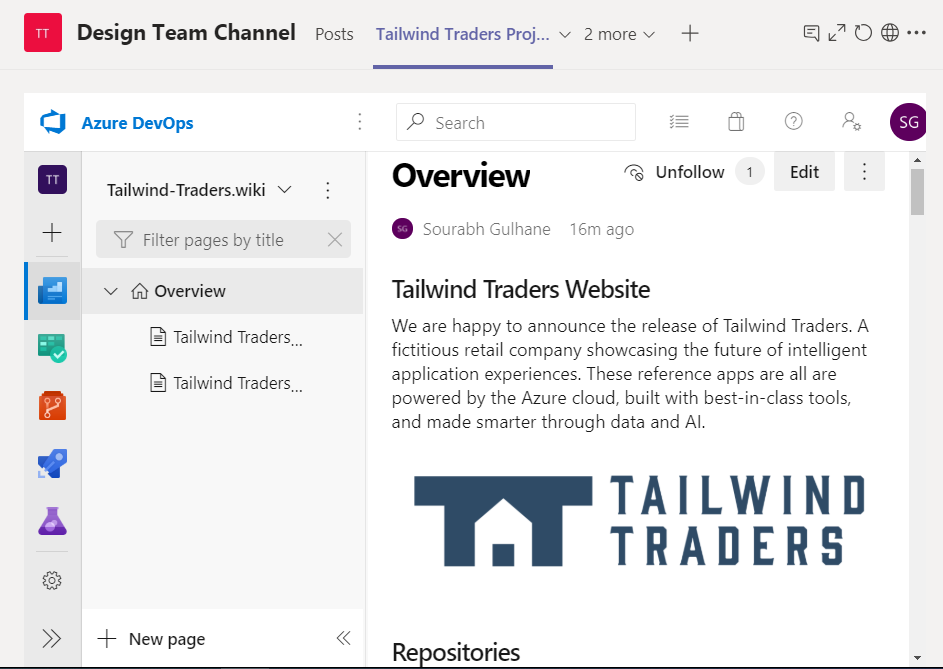Expand the sidebar with double chevron
Viewport: 943px width, 669px height.
[x=52, y=638]
